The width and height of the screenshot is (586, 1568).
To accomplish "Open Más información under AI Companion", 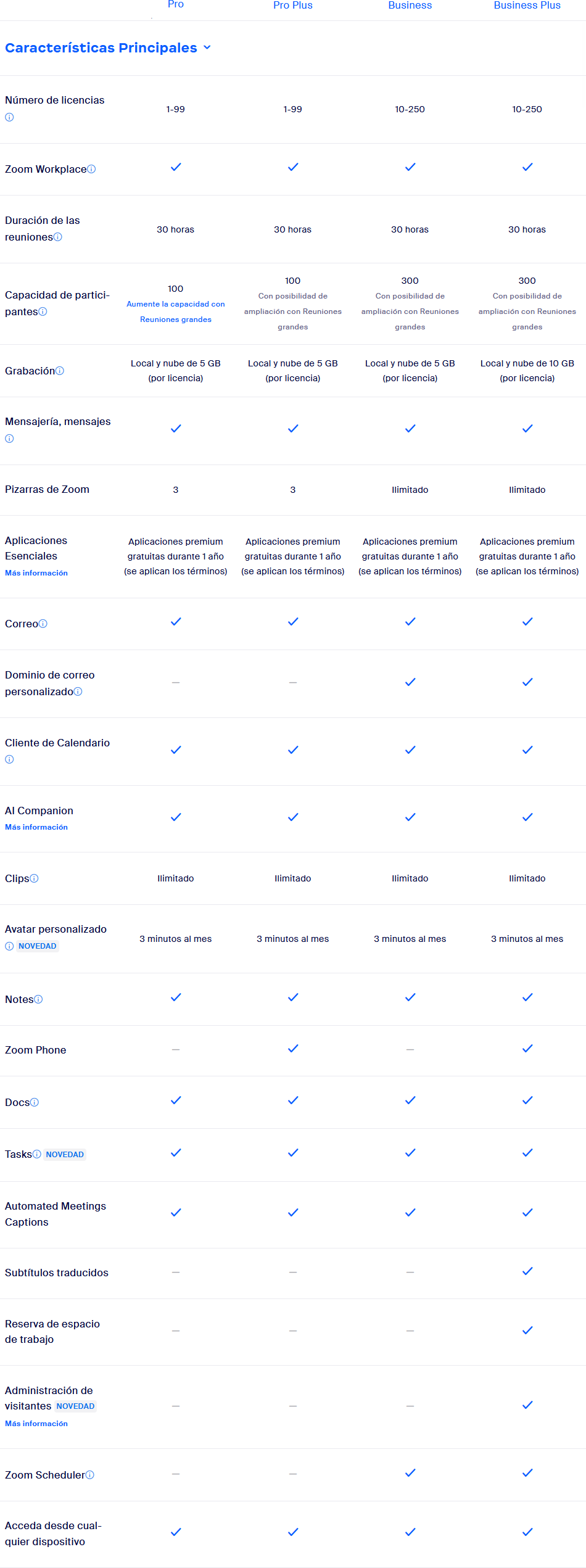I will tap(36, 827).
